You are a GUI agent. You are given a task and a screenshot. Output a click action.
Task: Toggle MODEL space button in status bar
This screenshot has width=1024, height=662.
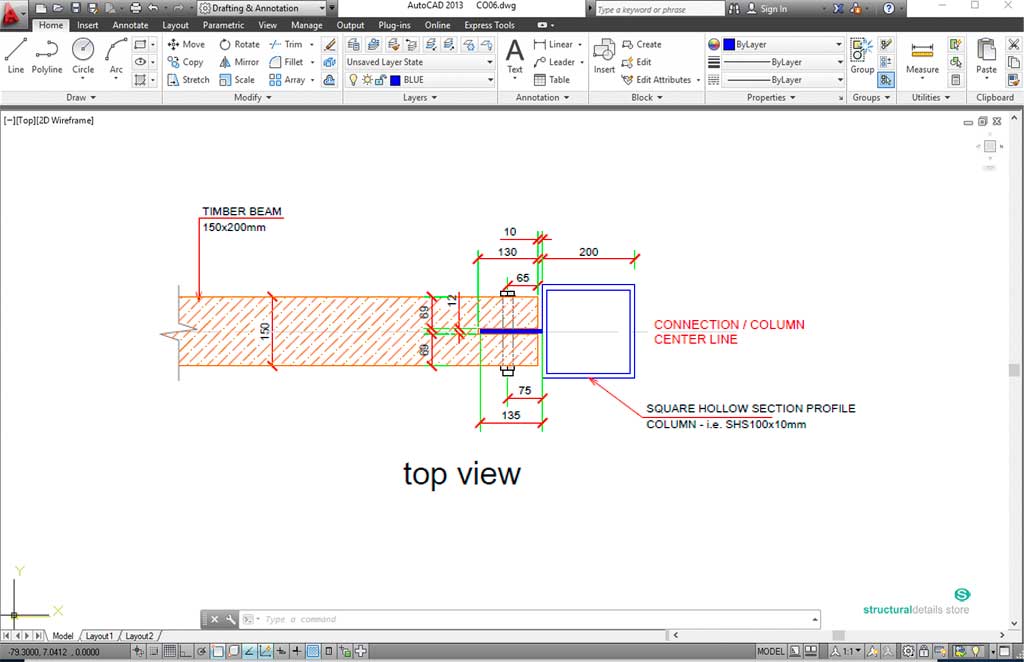pyautogui.click(x=770, y=651)
